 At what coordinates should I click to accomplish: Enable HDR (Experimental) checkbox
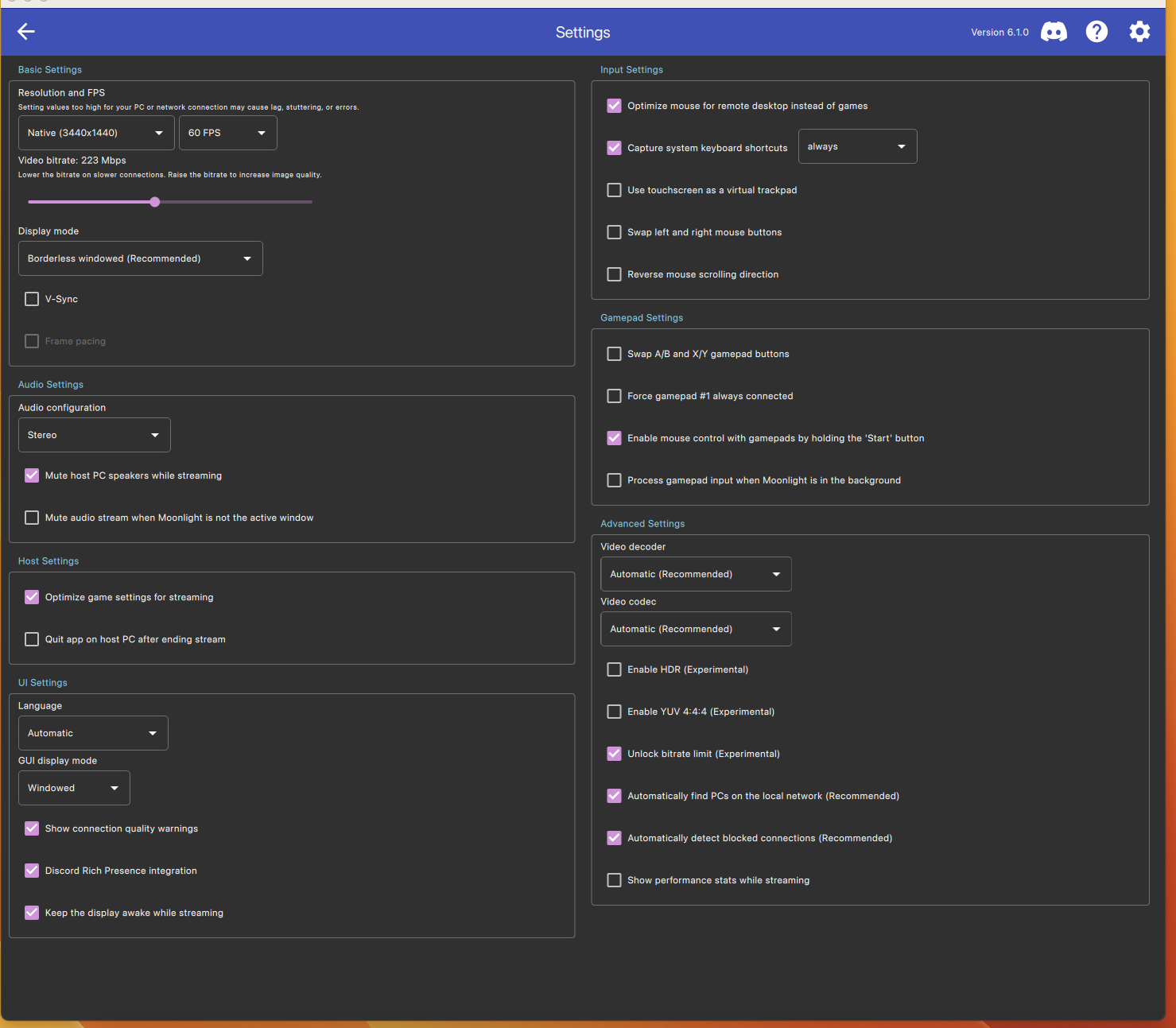point(614,669)
